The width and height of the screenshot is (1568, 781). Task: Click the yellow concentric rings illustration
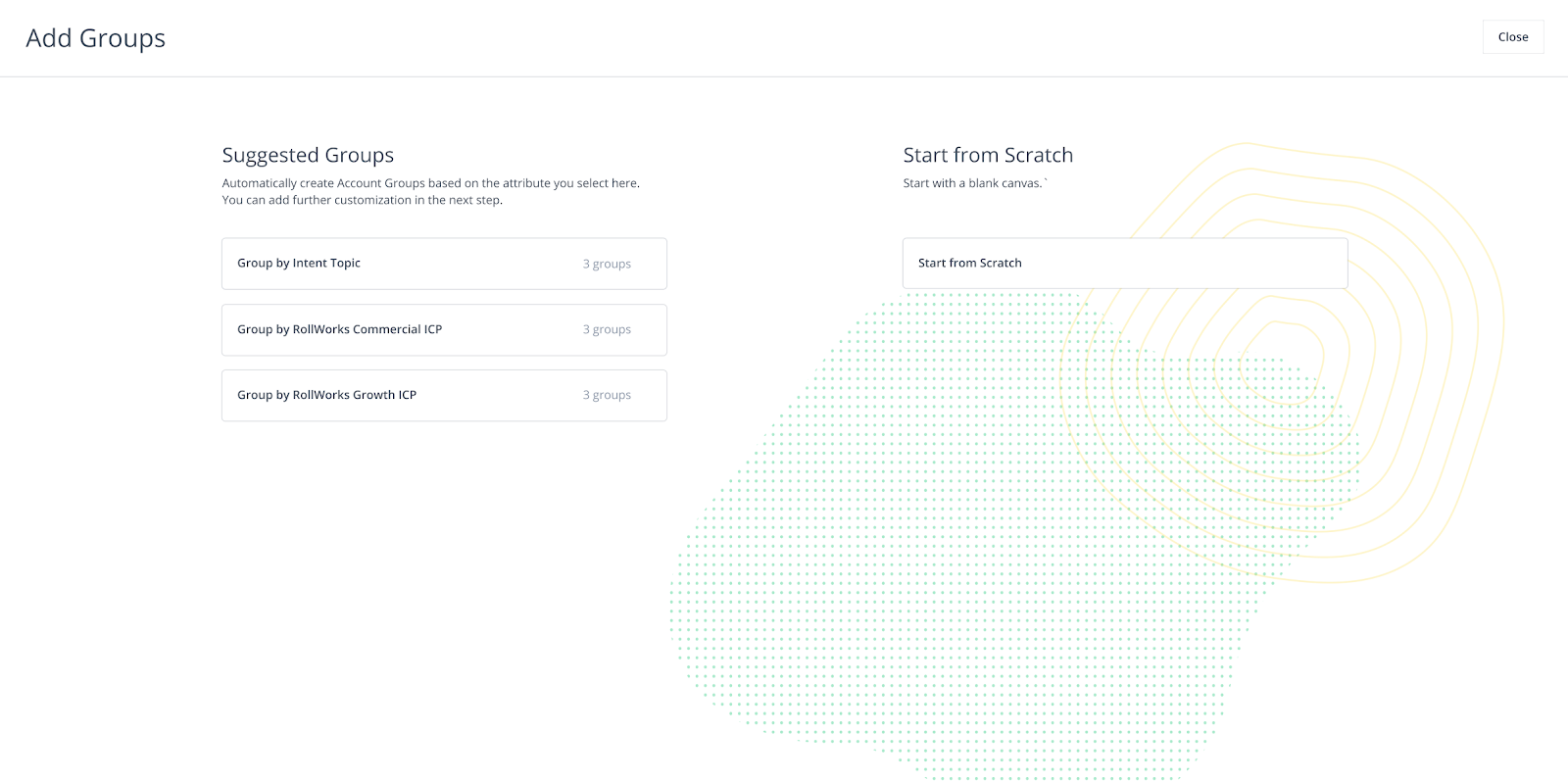click(1421, 245)
